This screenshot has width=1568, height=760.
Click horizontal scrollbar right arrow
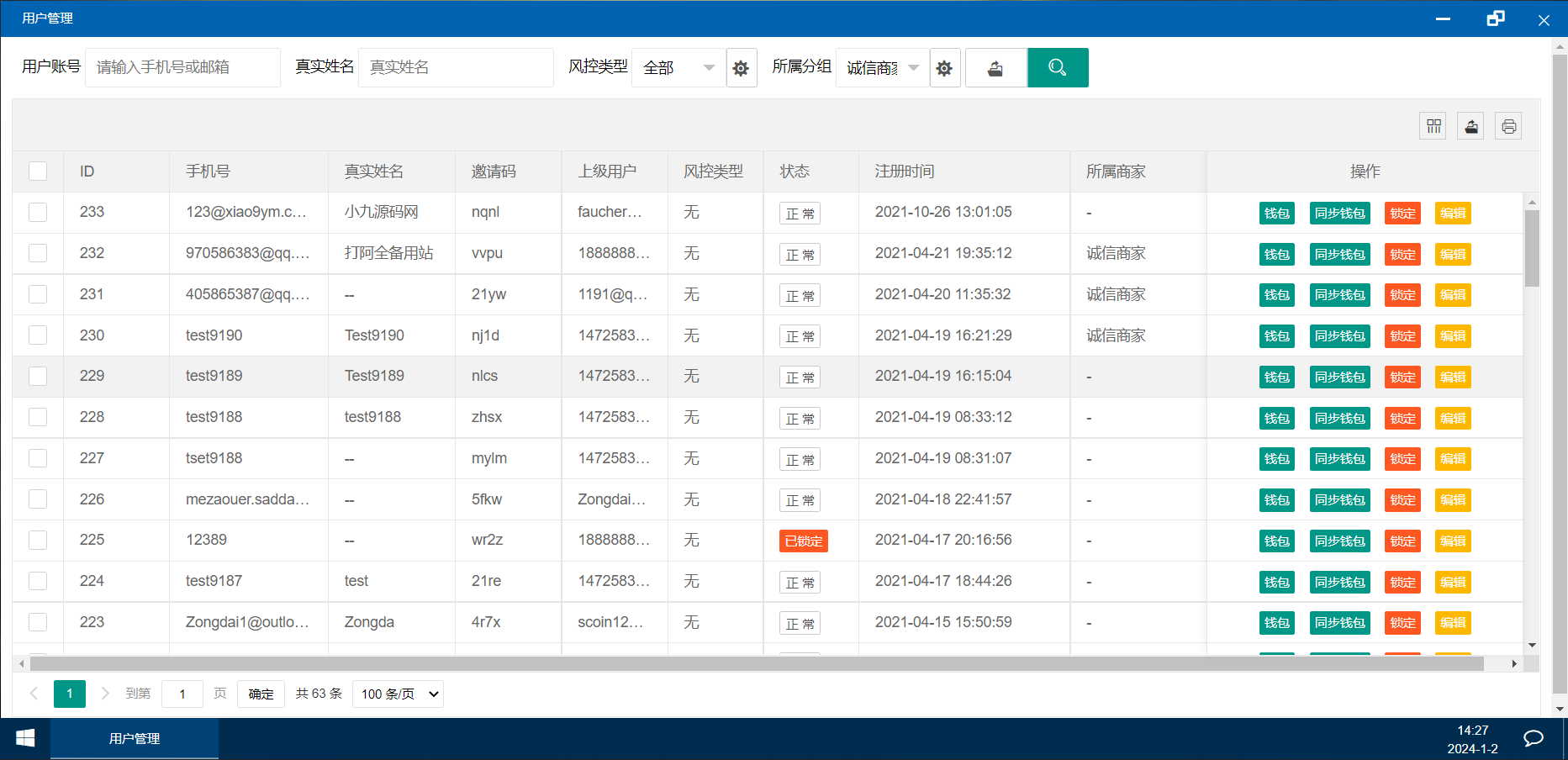[x=1514, y=664]
